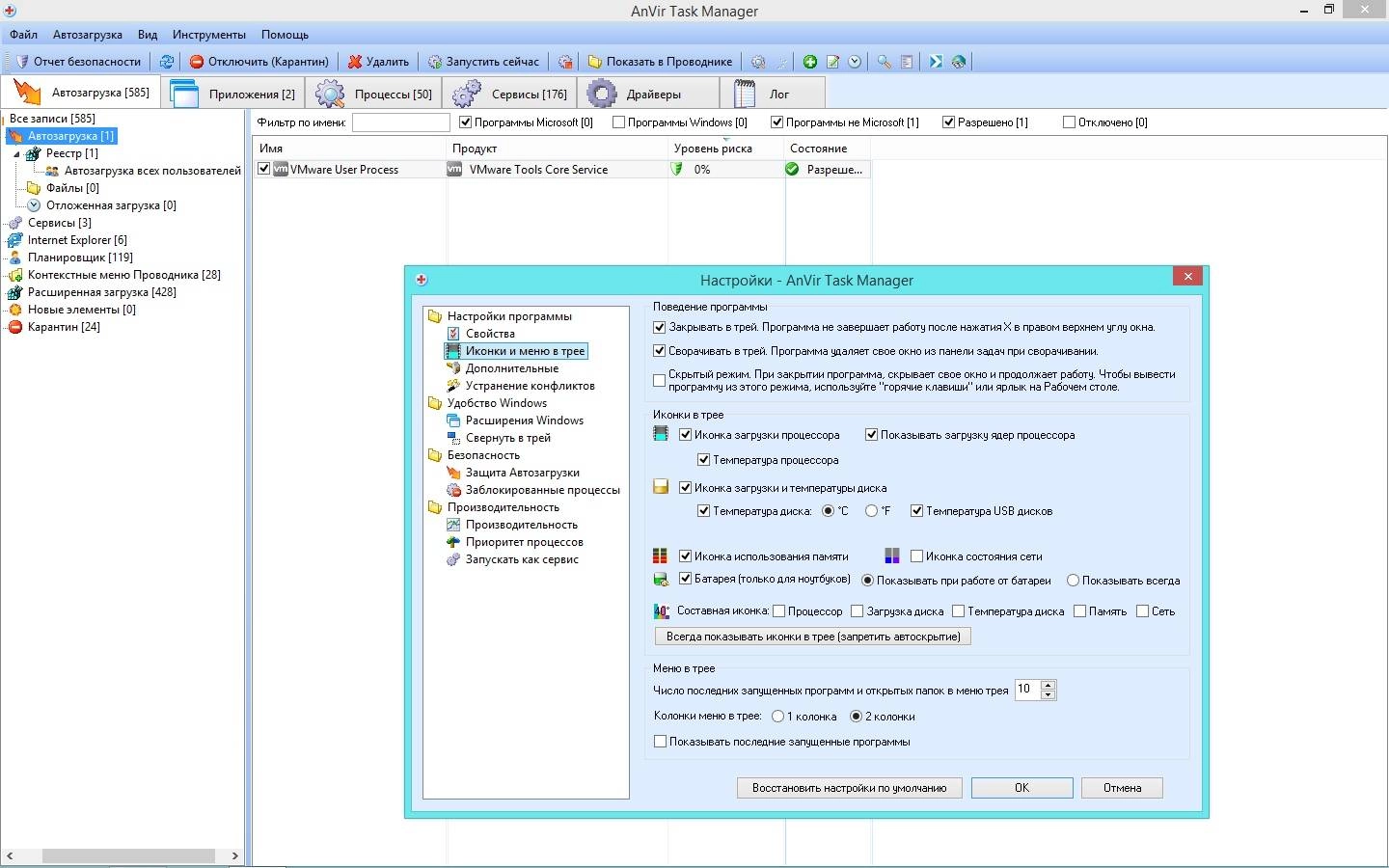This screenshot has height=868, width=1389.
Task: Select Устранение конфликтов in settings tree
Action: pos(530,386)
